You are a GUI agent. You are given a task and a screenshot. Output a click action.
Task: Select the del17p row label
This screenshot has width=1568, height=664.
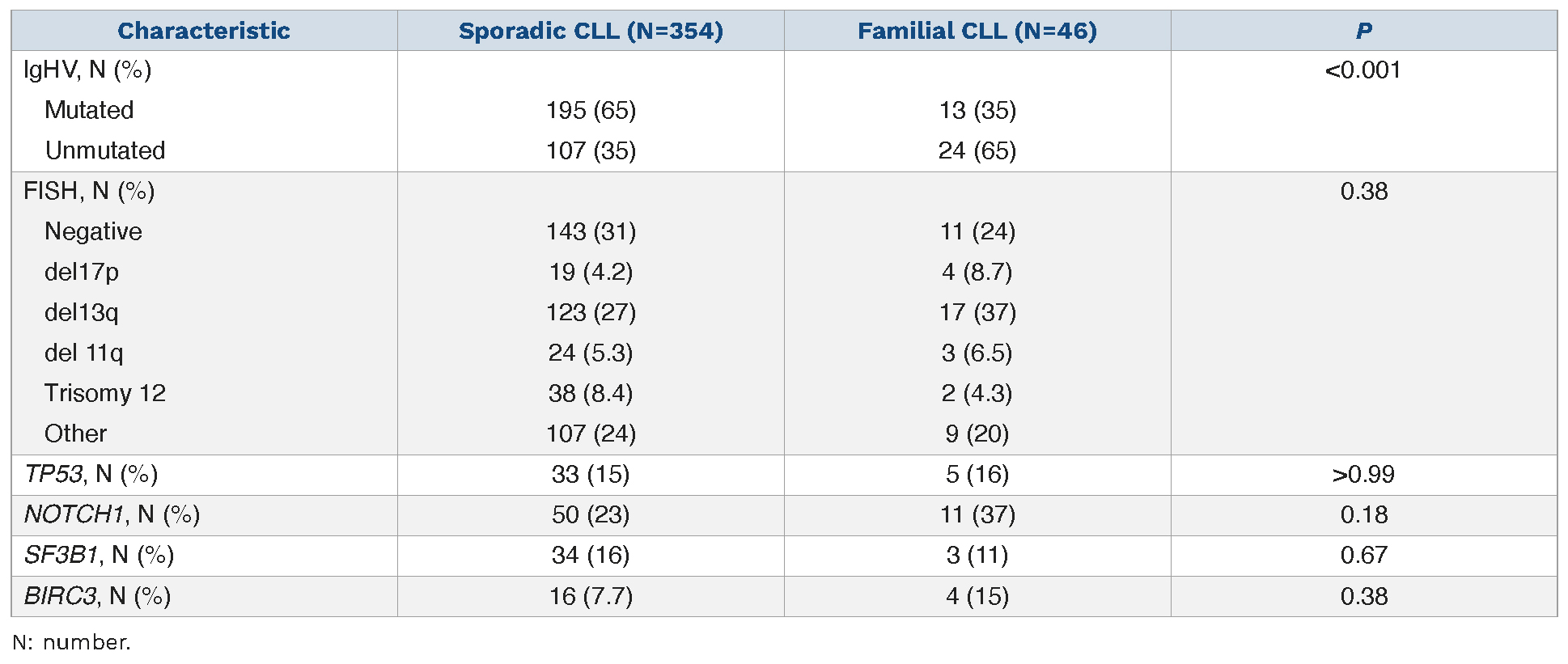pyautogui.click(x=82, y=272)
